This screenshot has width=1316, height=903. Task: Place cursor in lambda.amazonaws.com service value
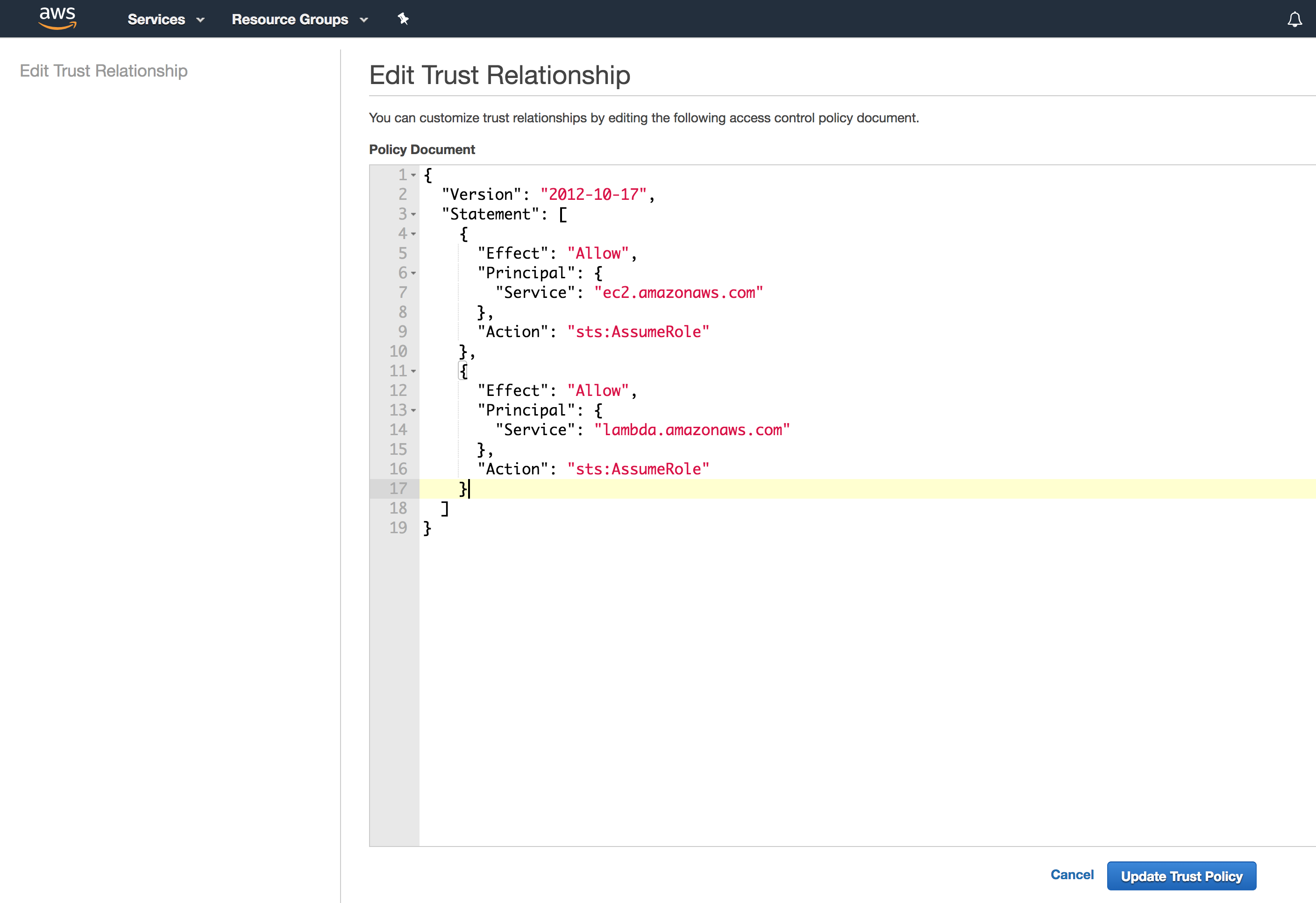coord(692,430)
